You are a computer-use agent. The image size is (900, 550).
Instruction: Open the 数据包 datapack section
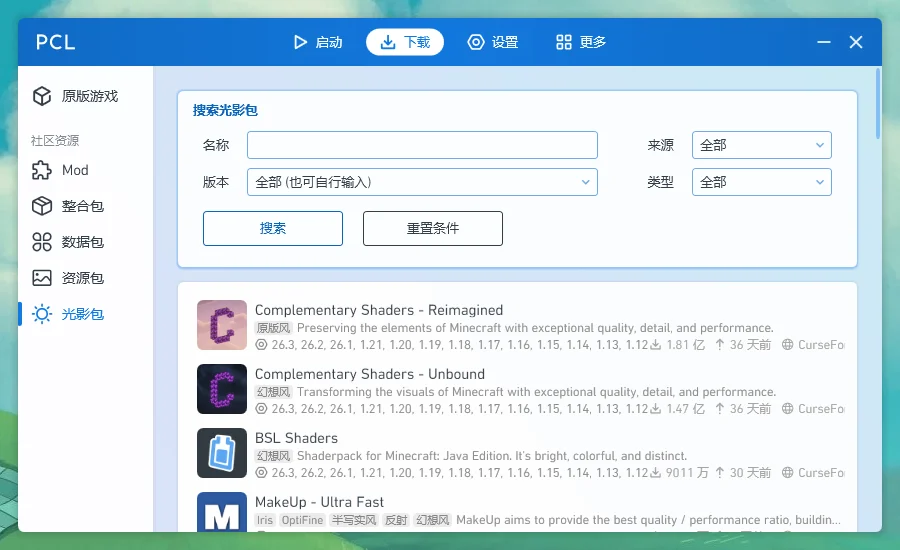[86, 242]
